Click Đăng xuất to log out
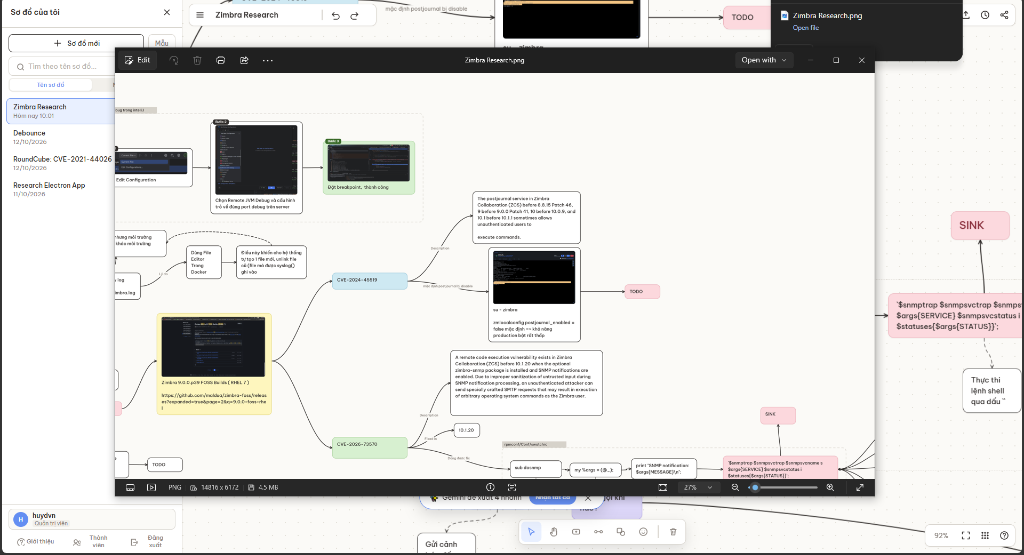This screenshot has width=1024, height=555. [x=148, y=541]
